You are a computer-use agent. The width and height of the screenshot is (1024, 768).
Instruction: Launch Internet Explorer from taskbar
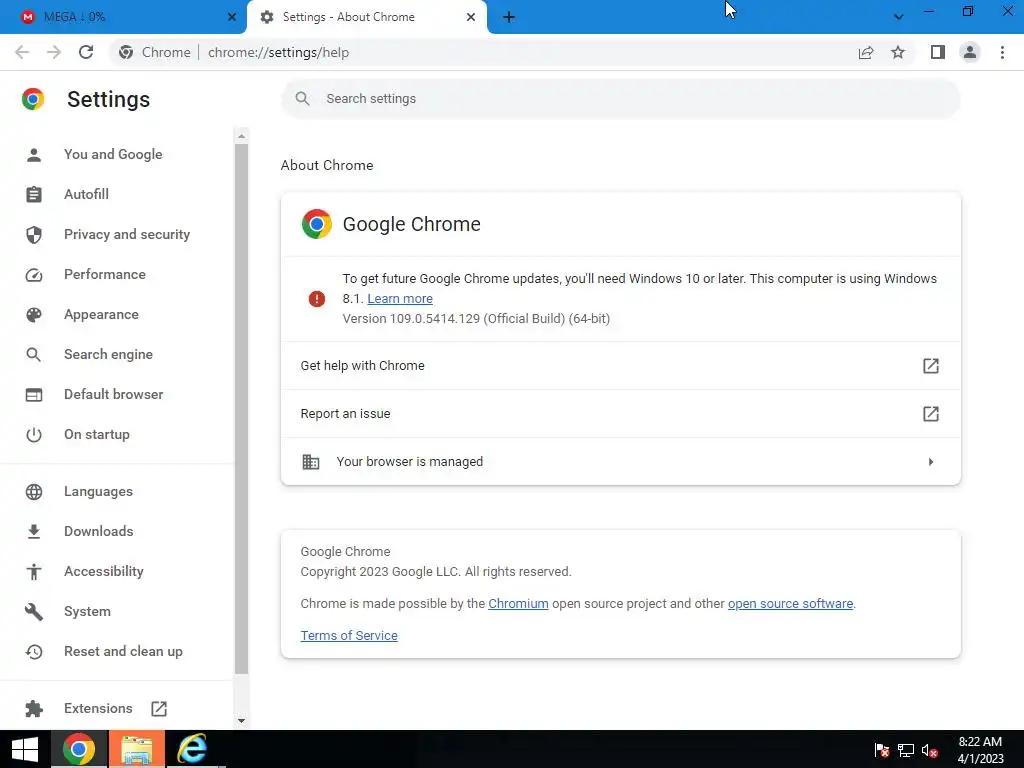192,749
